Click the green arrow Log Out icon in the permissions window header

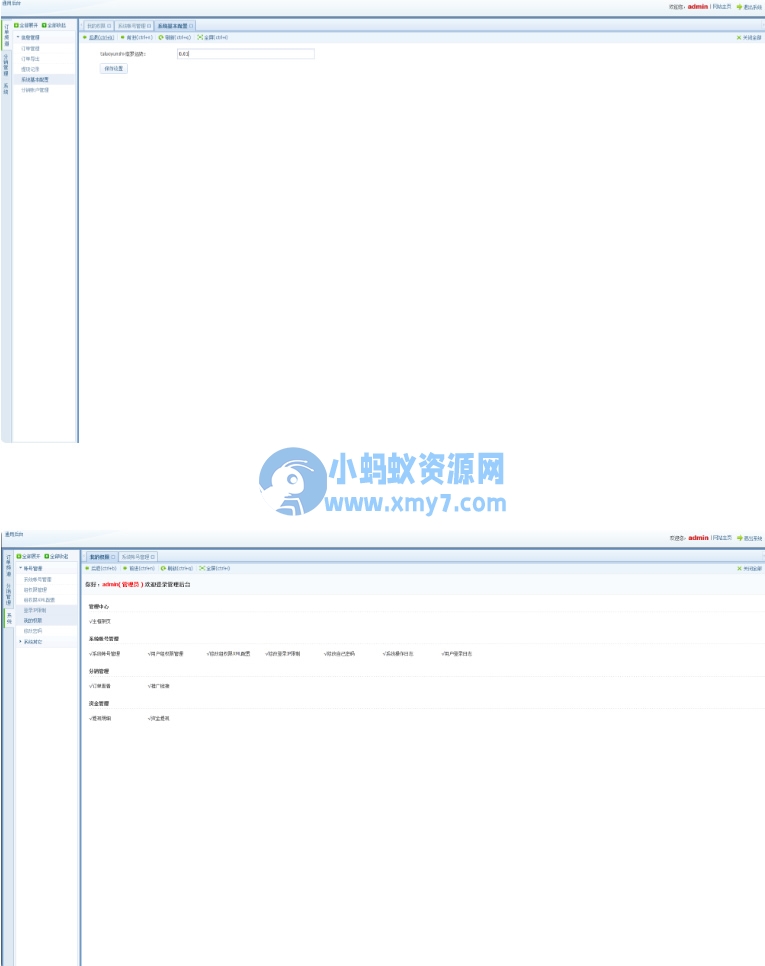(x=740, y=538)
